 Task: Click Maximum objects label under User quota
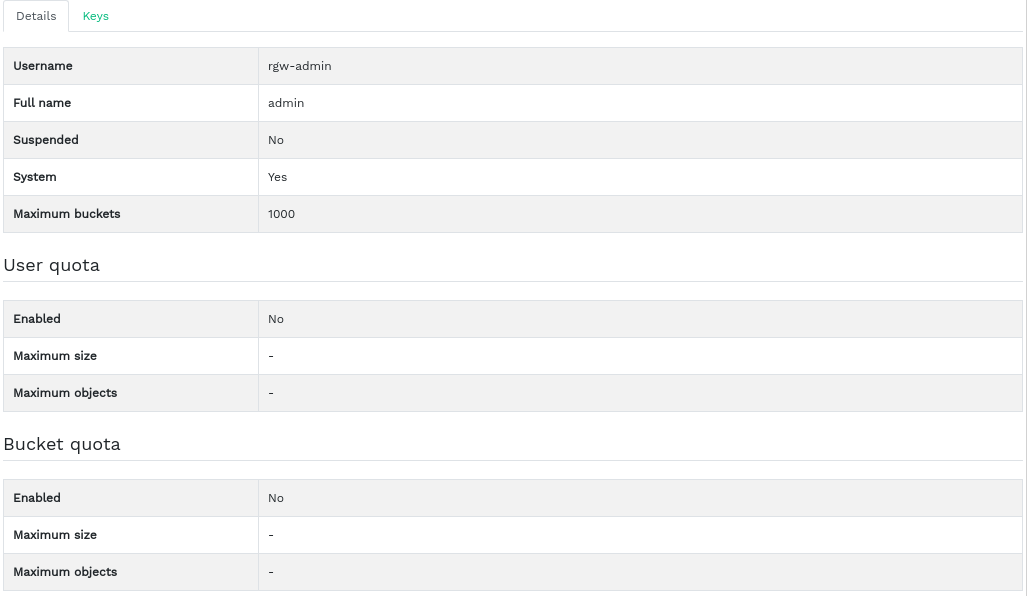[65, 393]
